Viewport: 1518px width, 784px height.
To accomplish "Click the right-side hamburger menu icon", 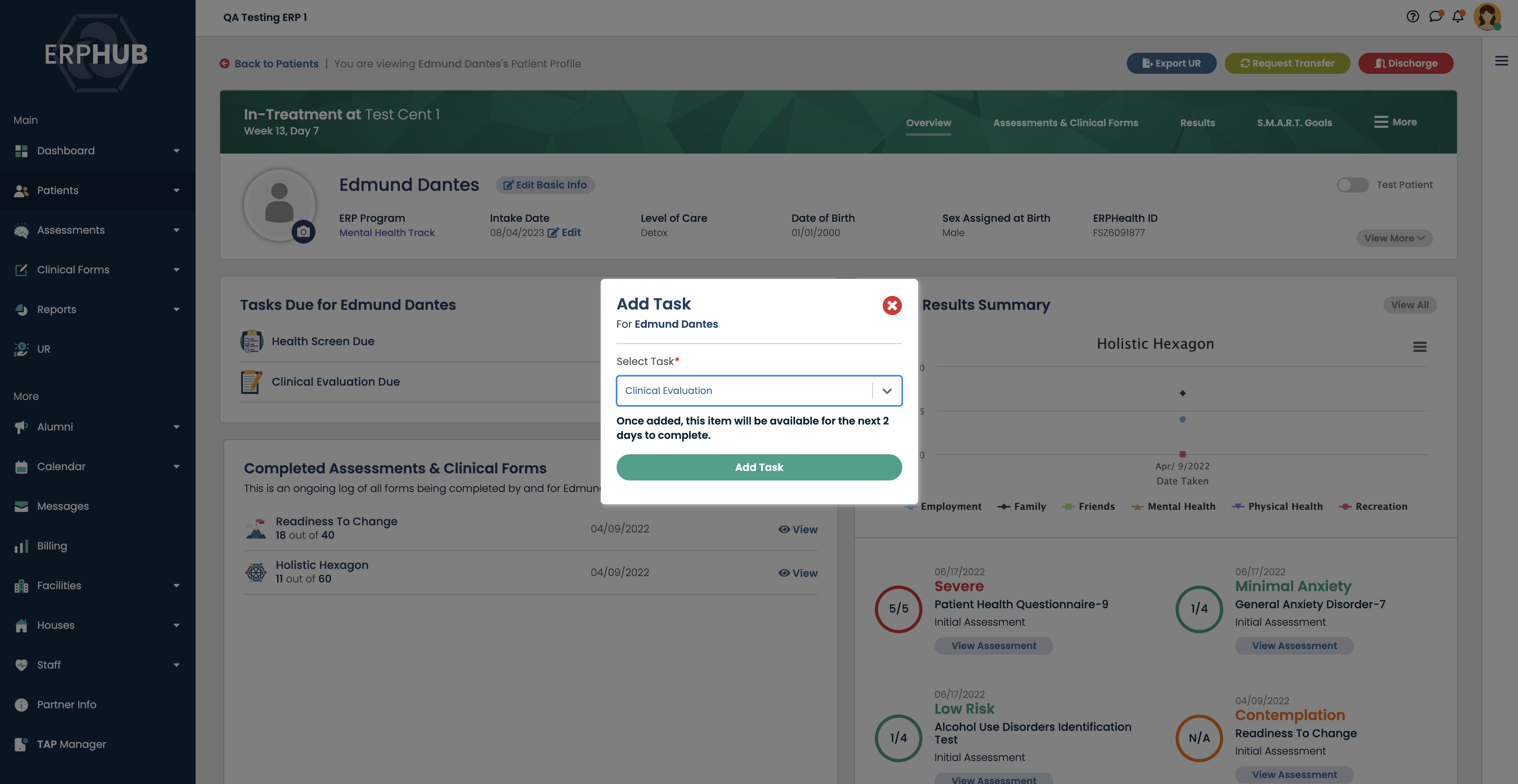I will pos(1501,61).
